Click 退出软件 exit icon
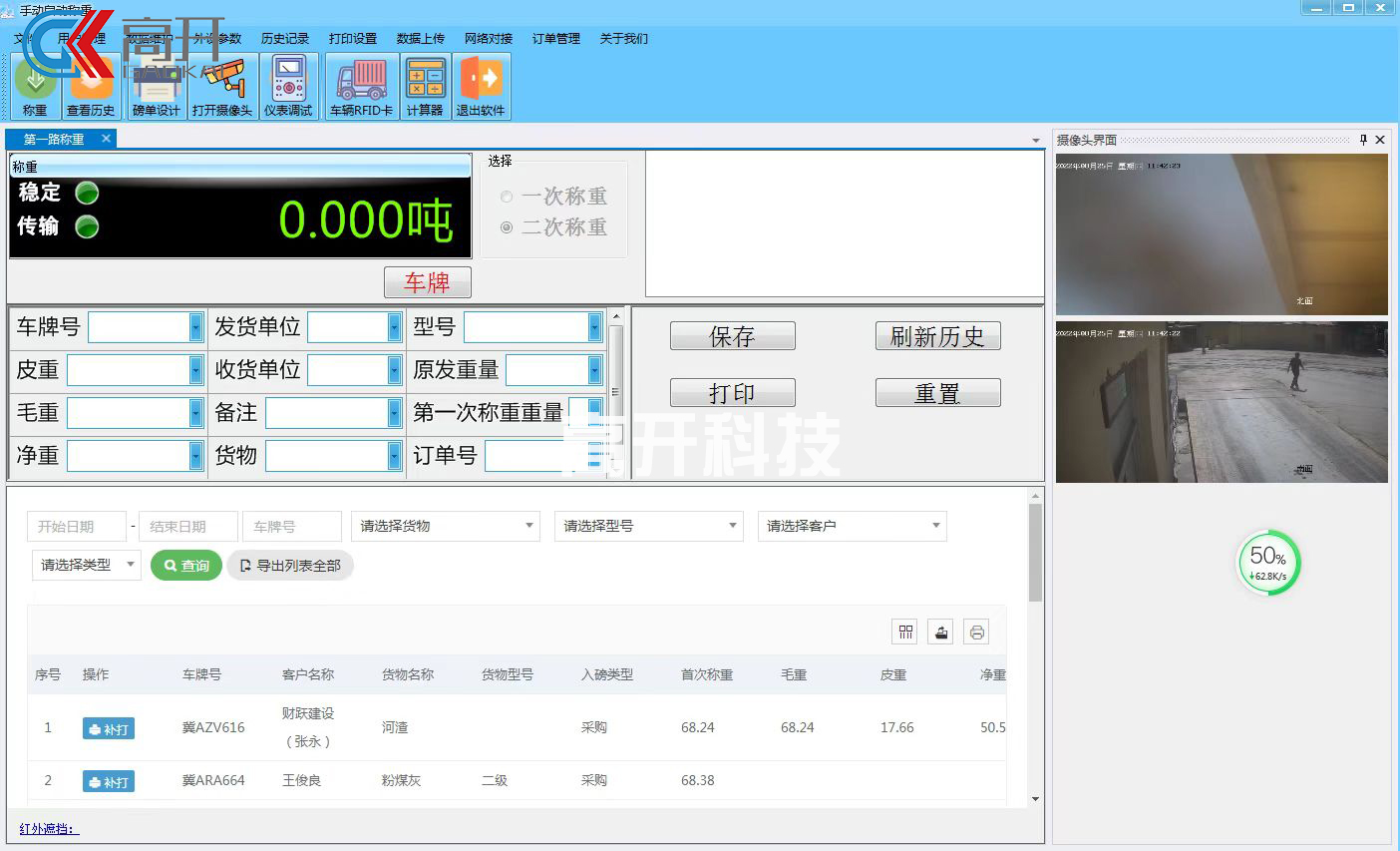Viewport: 1400px width, 851px height. 481,87
